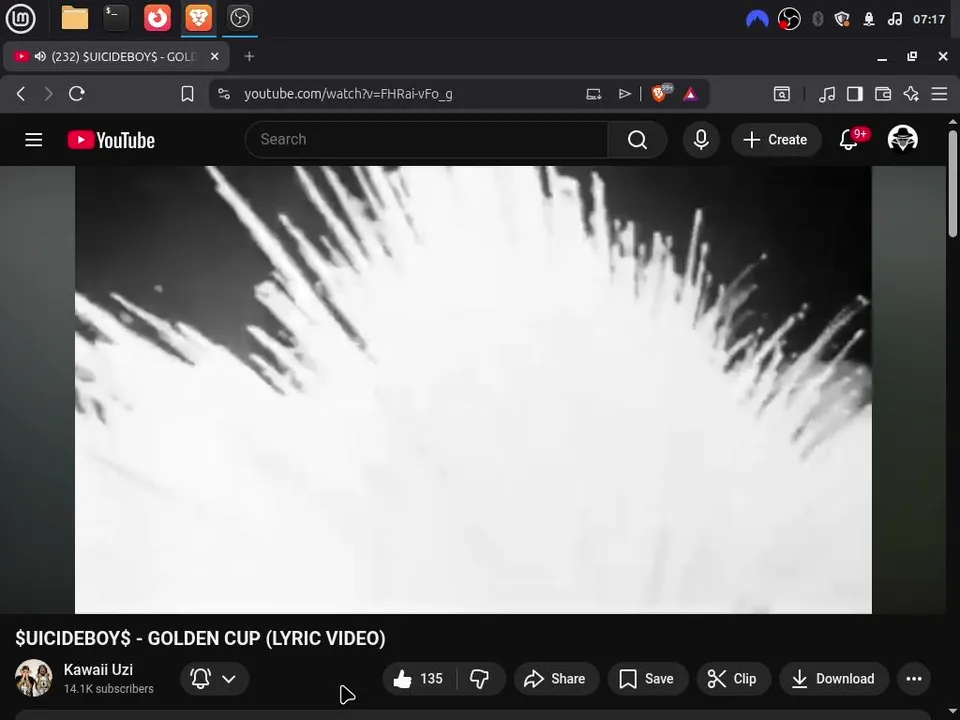
Task: Submit search with magnifier button
Action: [637, 140]
